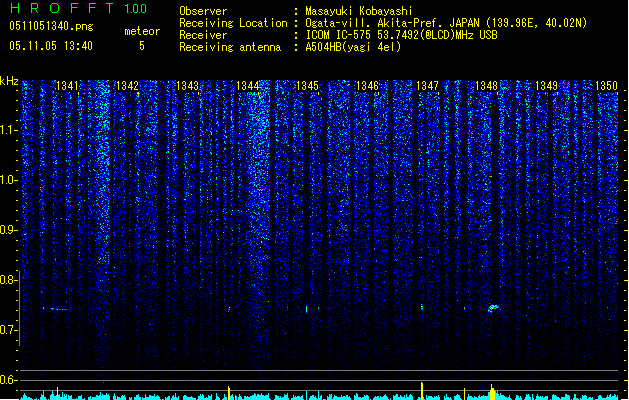This screenshot has width=629, height=400.
Task: Click the 1344 time marker
Action: click(248, 86)
